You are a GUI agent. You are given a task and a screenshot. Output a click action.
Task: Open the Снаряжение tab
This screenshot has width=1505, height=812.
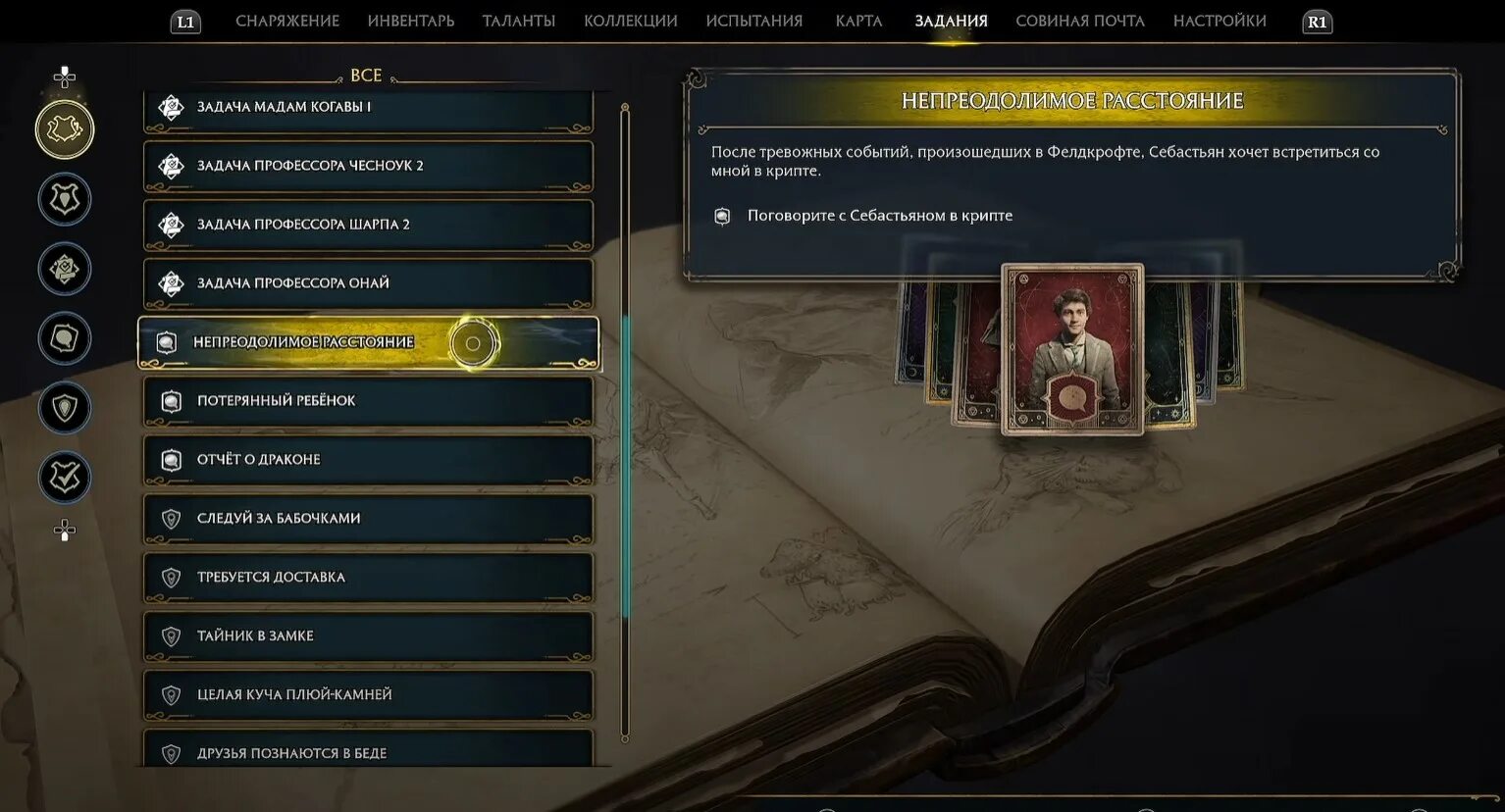[x=287, y=21]
